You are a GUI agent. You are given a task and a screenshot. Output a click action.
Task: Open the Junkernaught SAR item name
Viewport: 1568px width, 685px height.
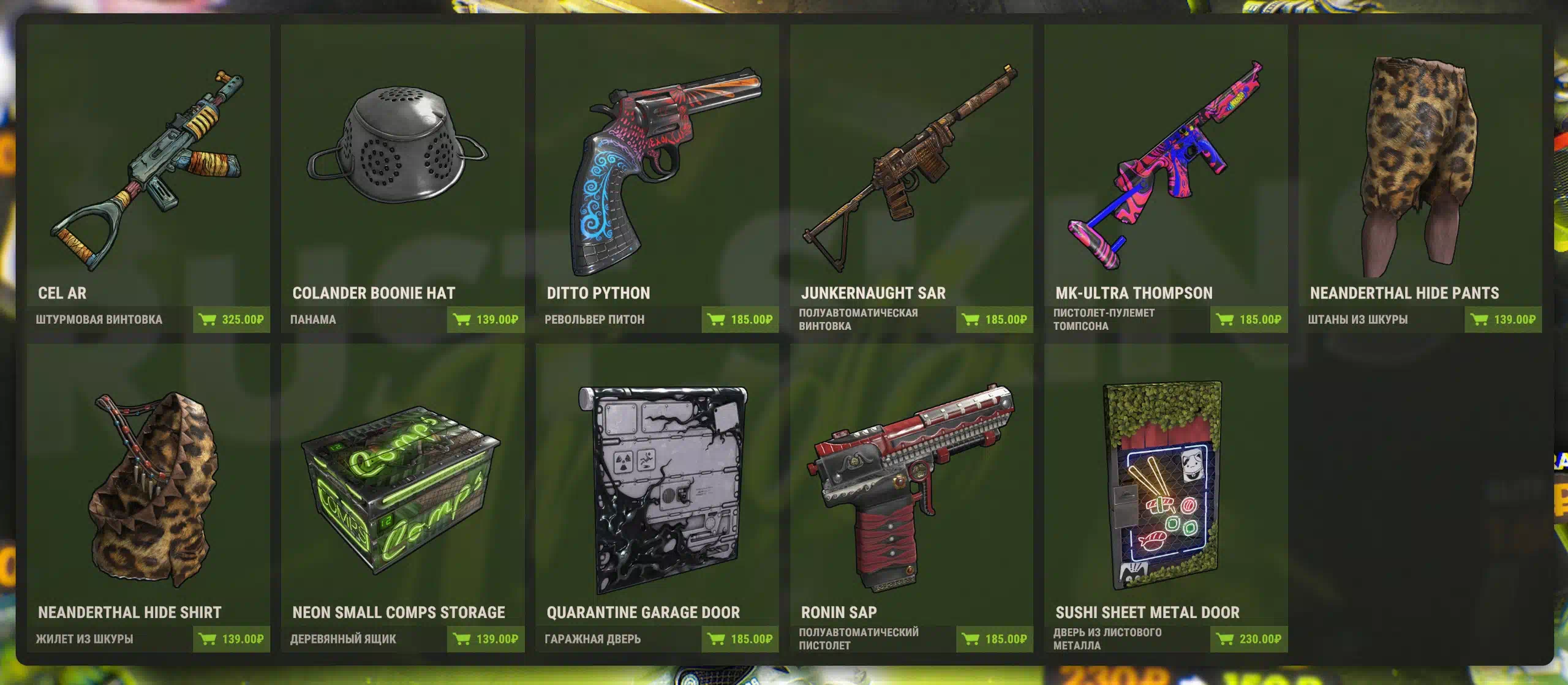(x=873, y=293)
